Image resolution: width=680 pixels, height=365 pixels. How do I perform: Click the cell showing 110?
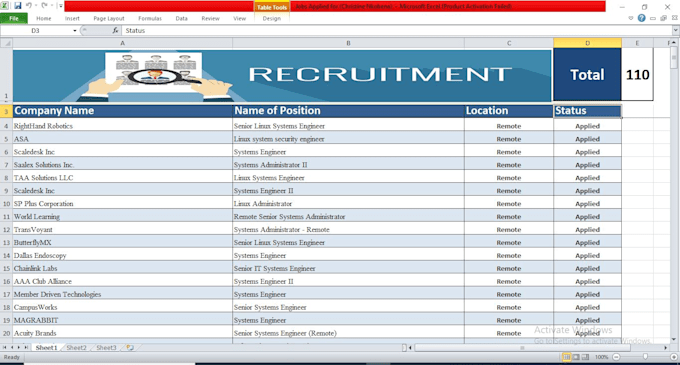(x=637, y=75)
